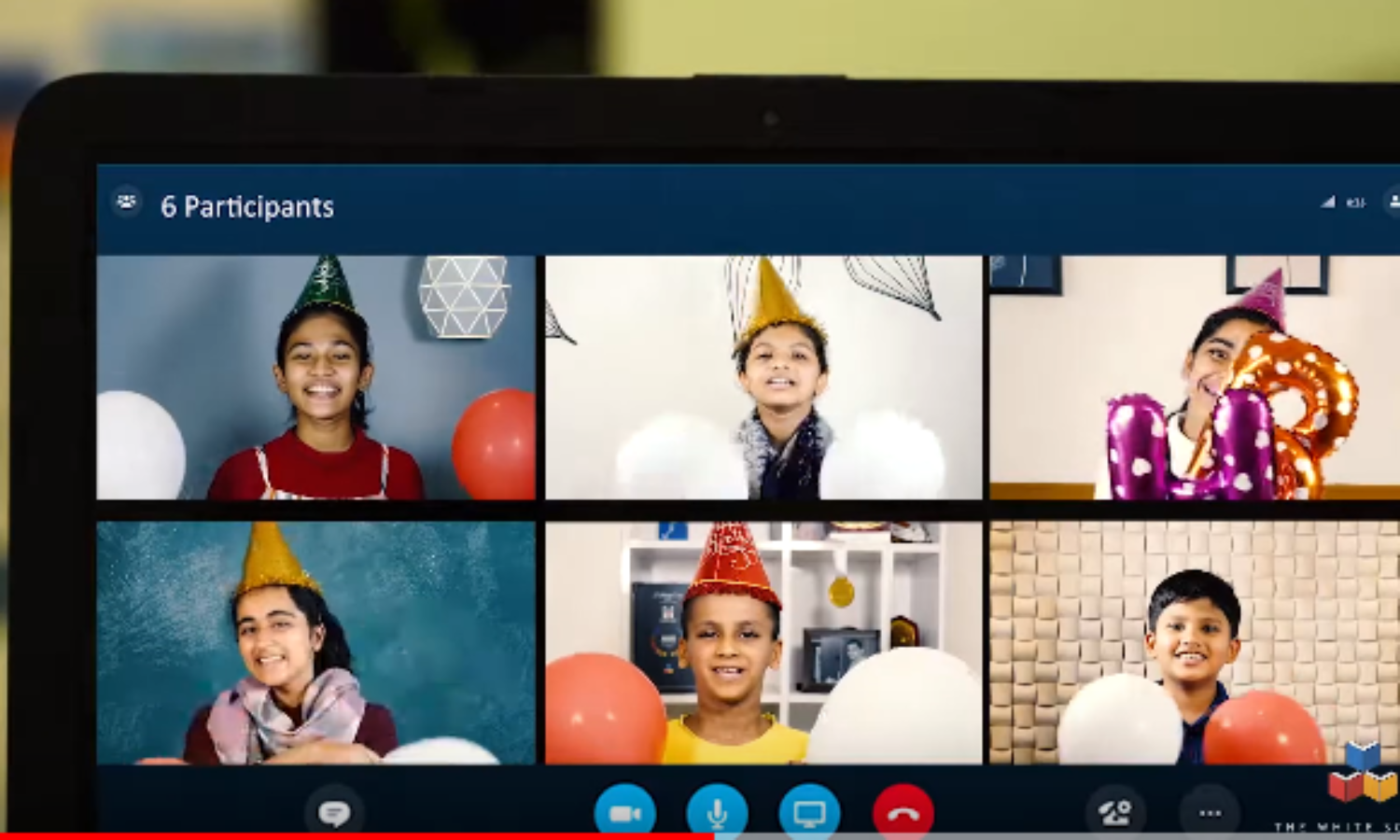Open the chat bubble icon

[334, 813]
